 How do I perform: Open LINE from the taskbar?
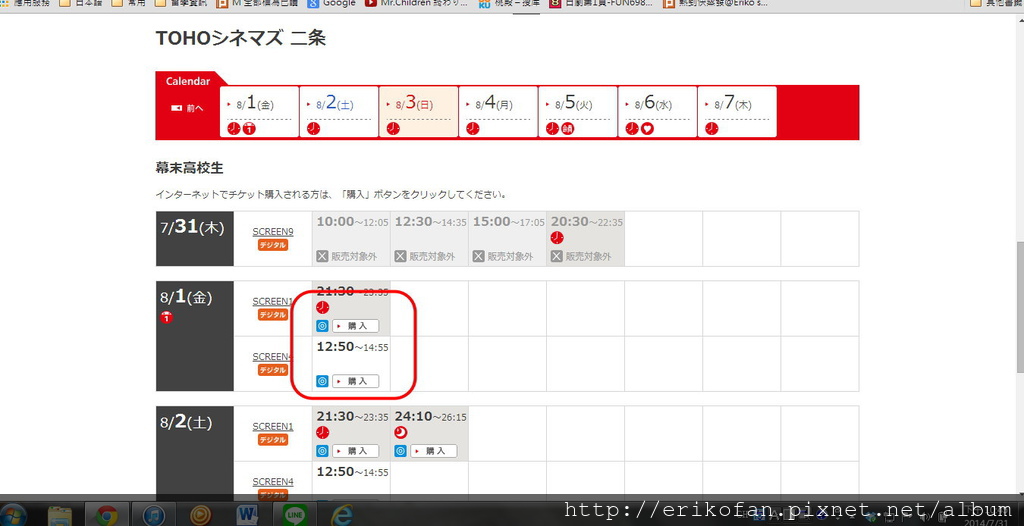(x=295, y=515)
